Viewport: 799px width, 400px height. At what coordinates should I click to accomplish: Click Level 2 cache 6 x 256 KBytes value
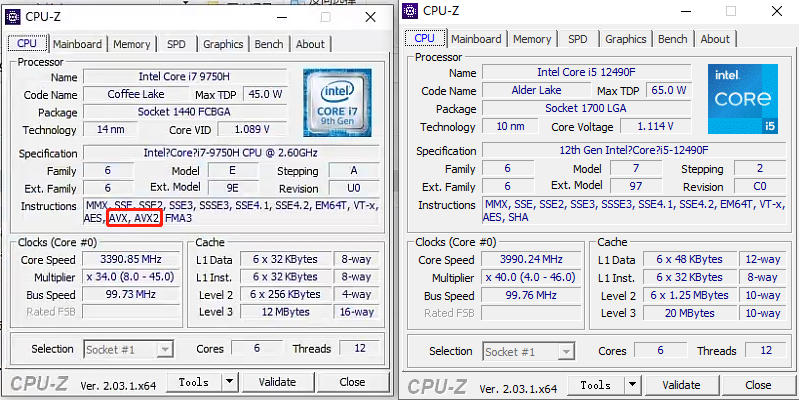click(x=285, y=295)
